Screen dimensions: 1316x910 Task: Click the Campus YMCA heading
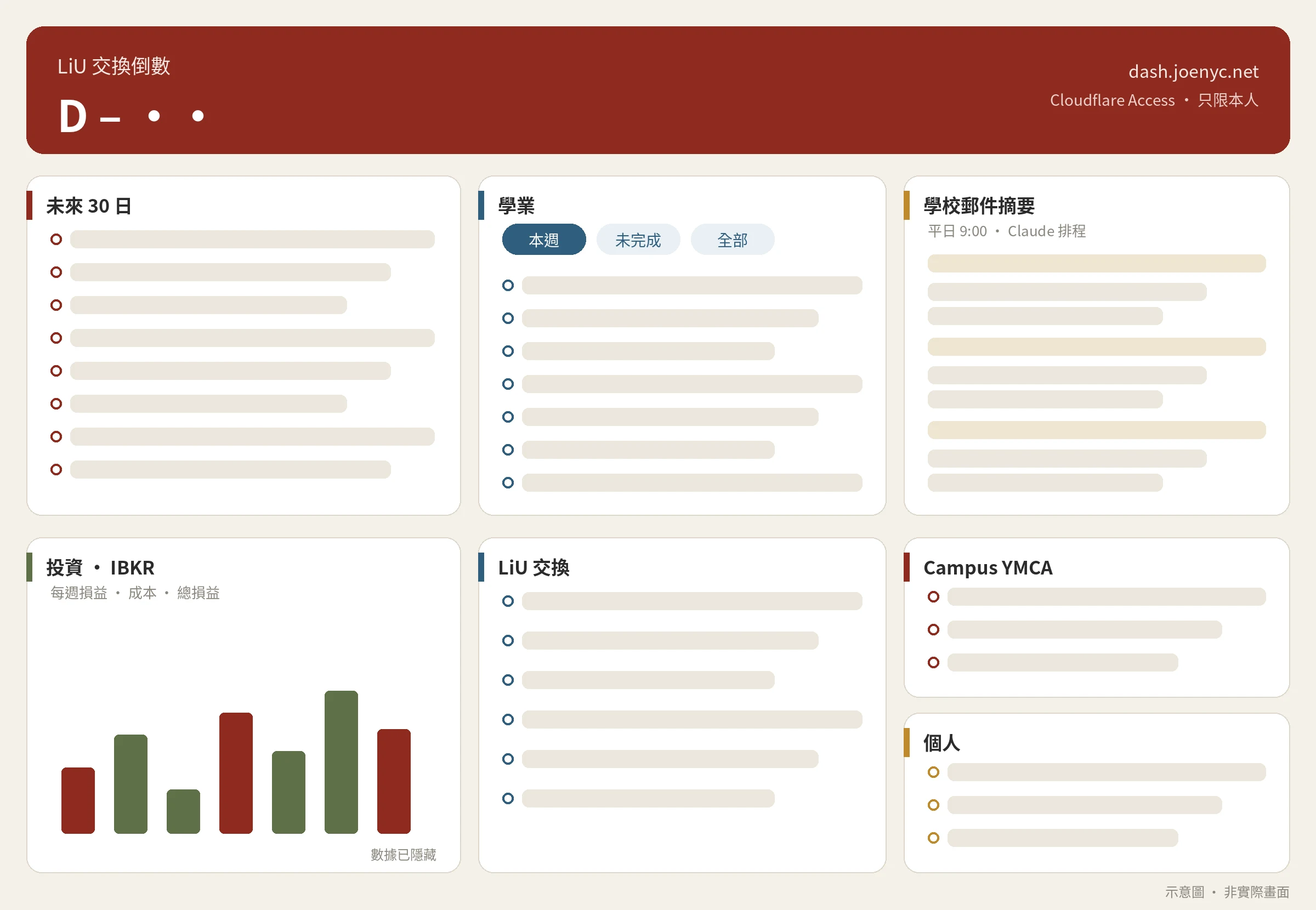(x=988, y=567)
